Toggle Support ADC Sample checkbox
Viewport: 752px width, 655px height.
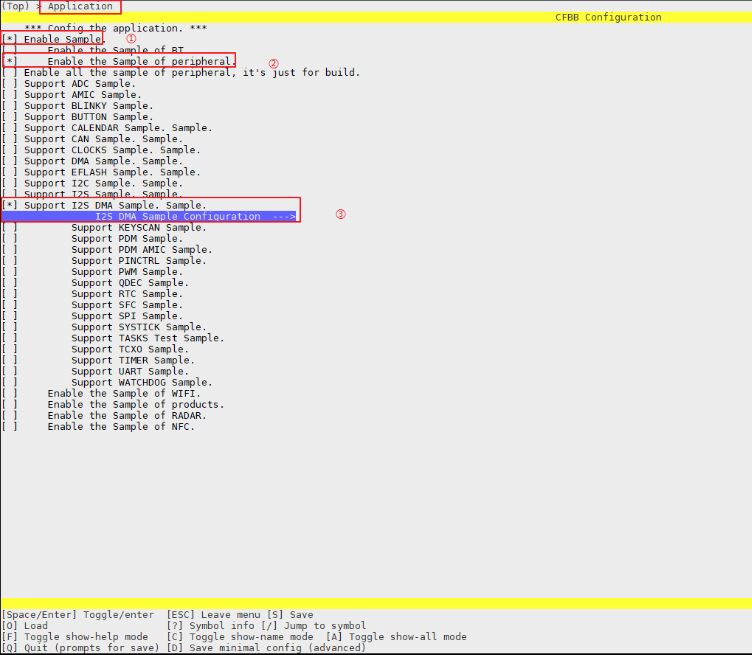point(10,84)
